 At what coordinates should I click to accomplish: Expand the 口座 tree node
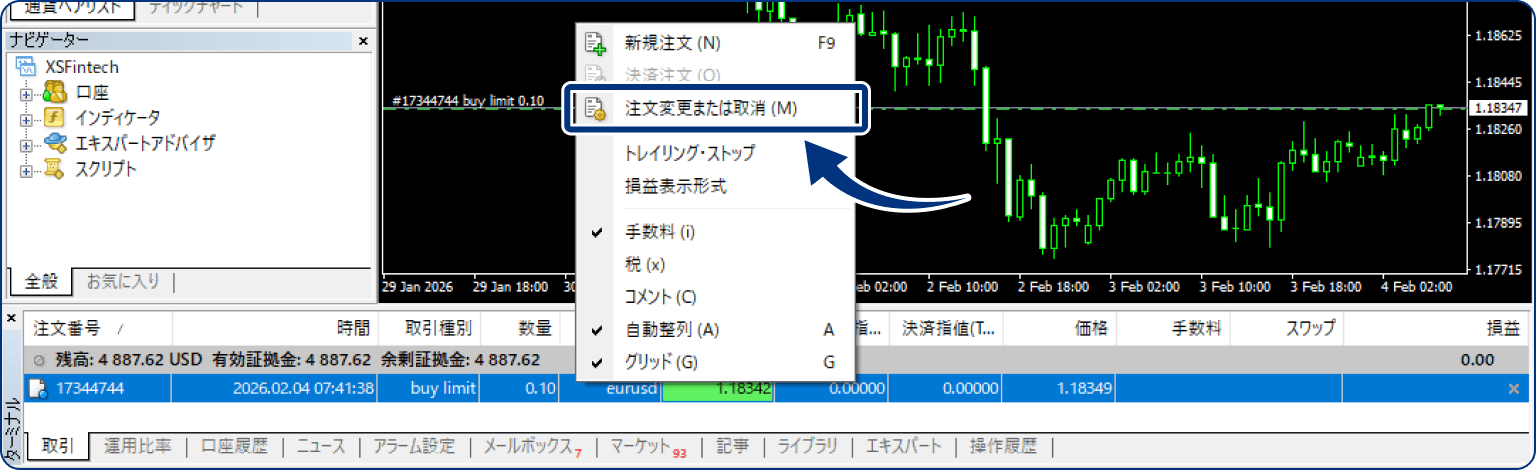coord(27,94)
